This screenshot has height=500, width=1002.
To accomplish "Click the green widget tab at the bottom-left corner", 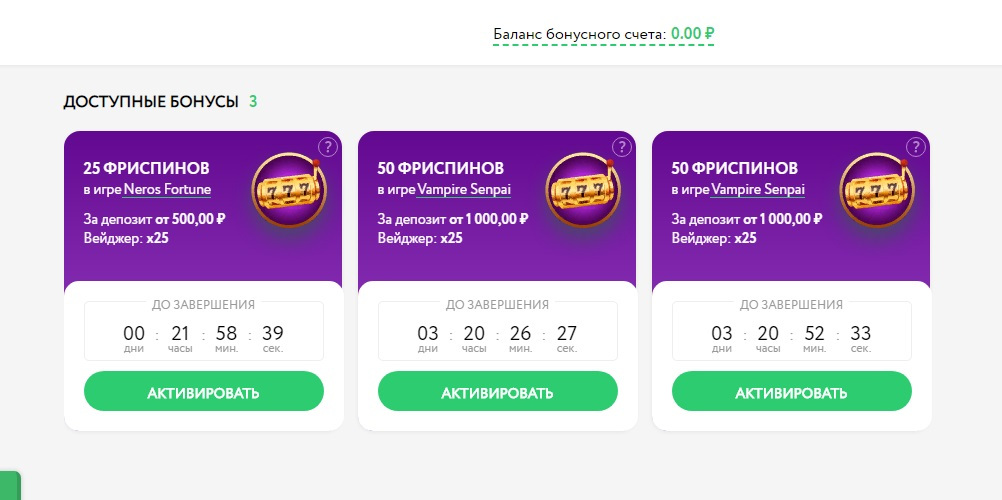I will [9, 486].
